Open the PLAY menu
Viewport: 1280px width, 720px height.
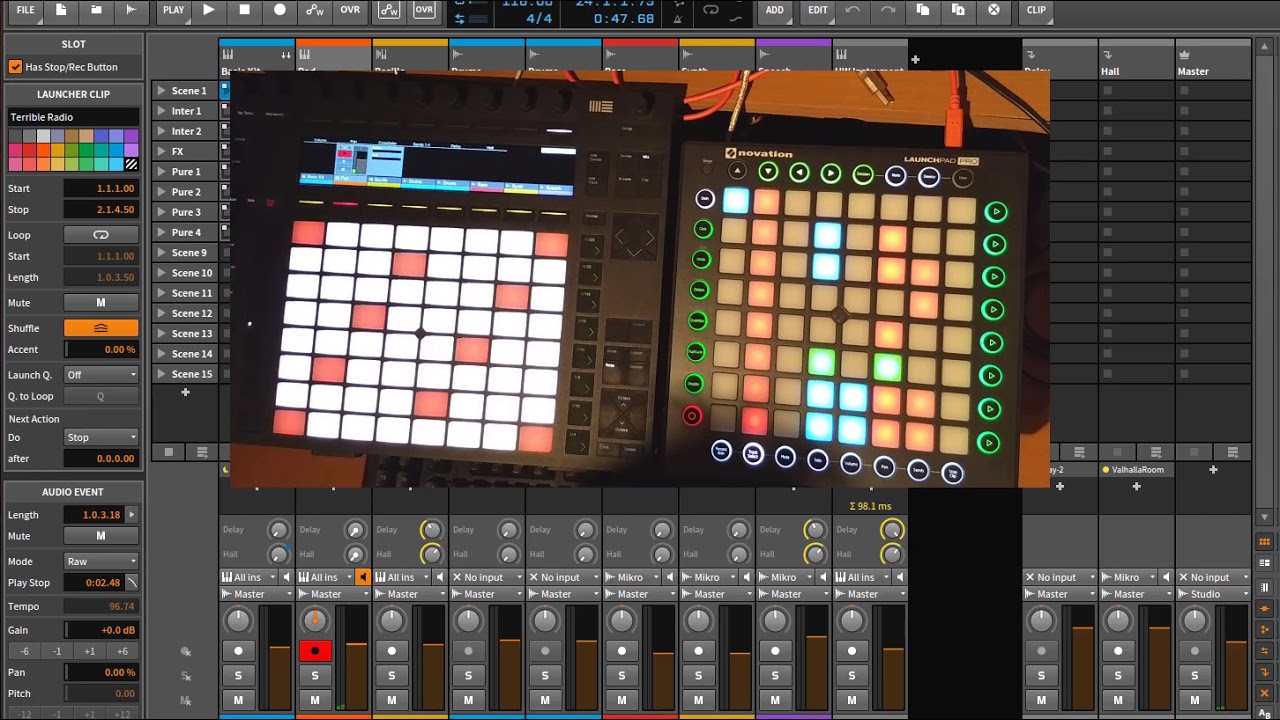click(x=173, y=10)
